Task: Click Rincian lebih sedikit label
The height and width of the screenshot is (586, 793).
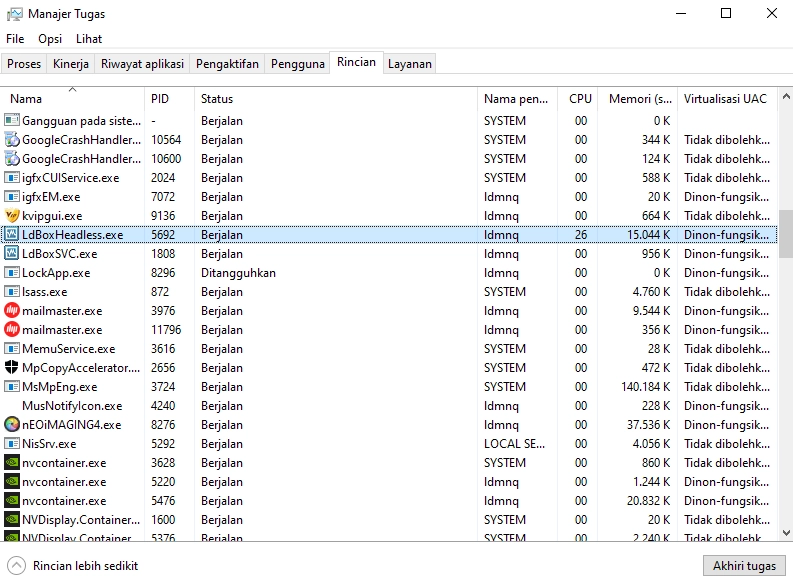Action: [x=85, y=566]
